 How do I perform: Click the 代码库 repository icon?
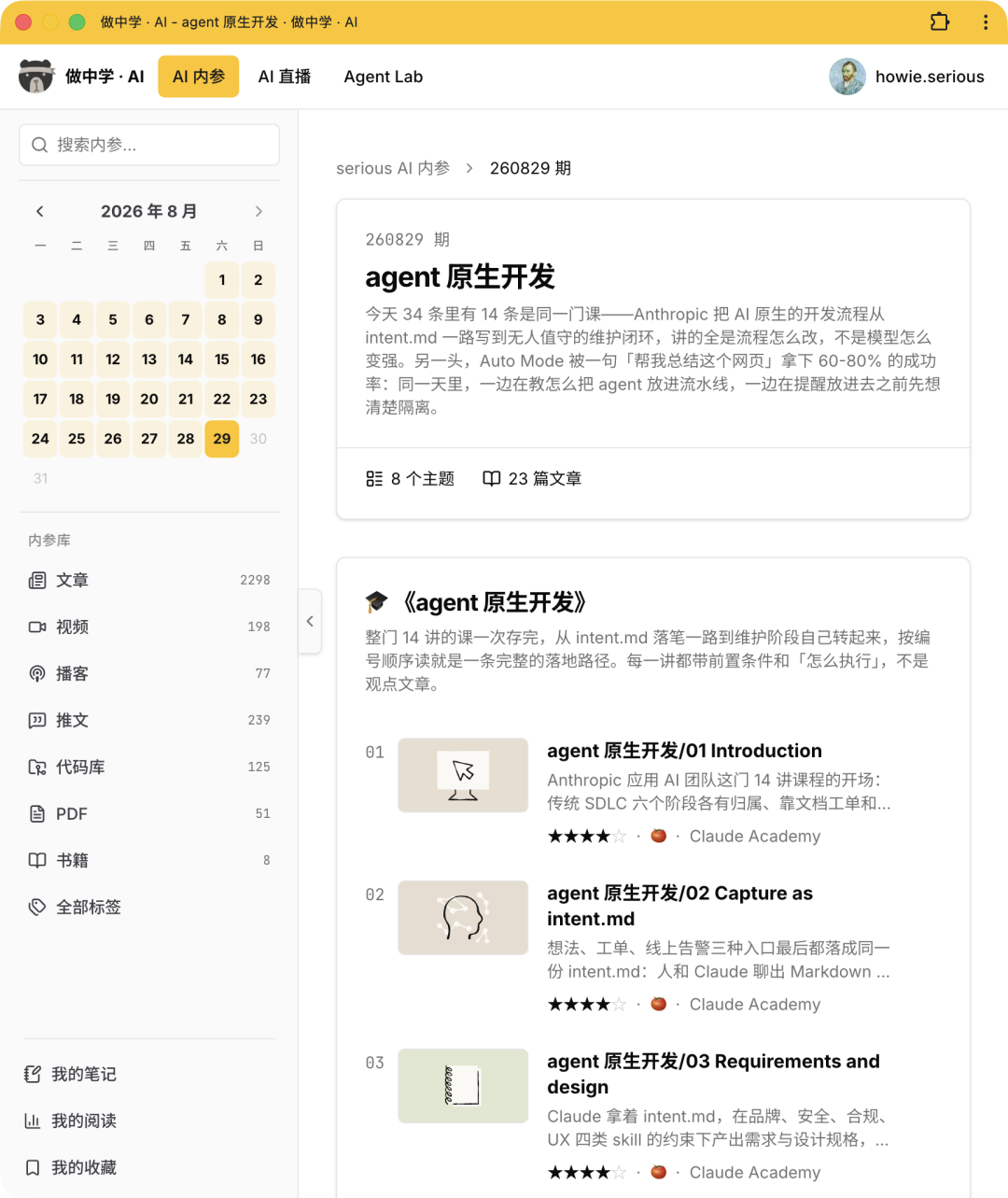coord(37,767)
